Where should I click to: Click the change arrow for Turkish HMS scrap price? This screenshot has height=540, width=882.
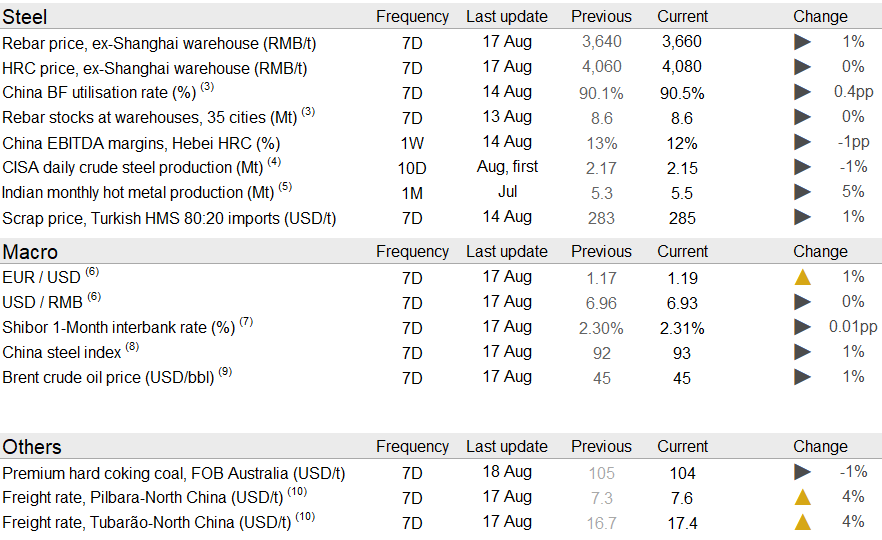pos(802,217)
